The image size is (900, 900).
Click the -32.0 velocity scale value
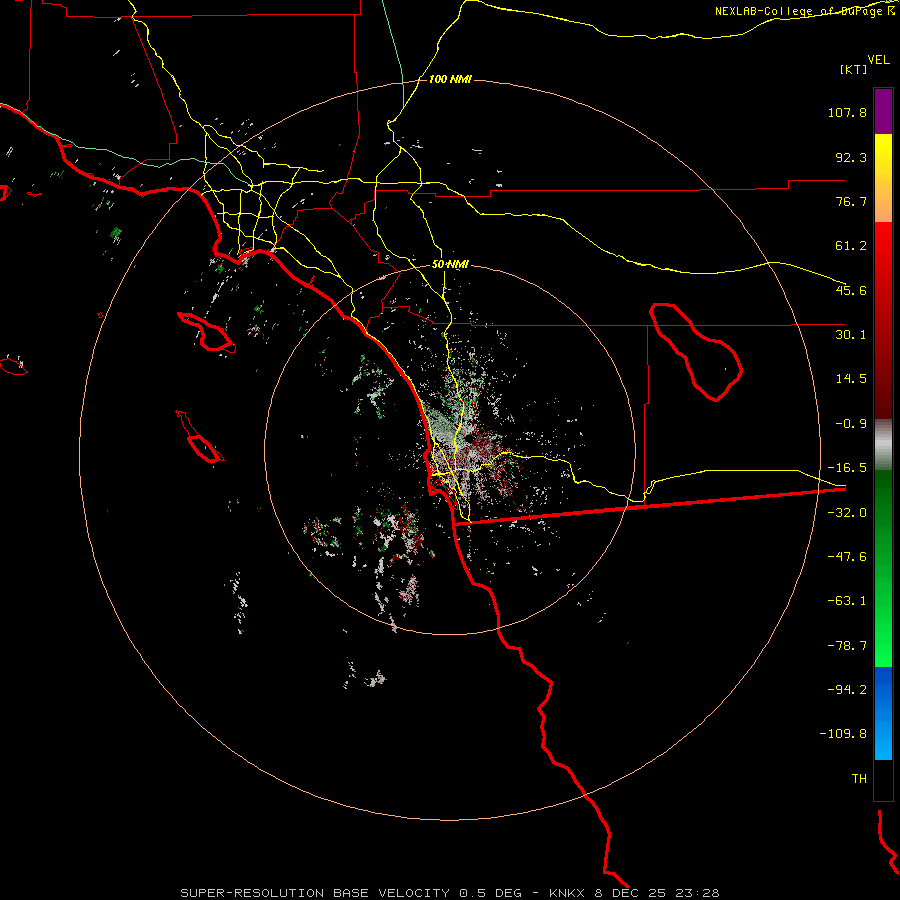(847, 513)
